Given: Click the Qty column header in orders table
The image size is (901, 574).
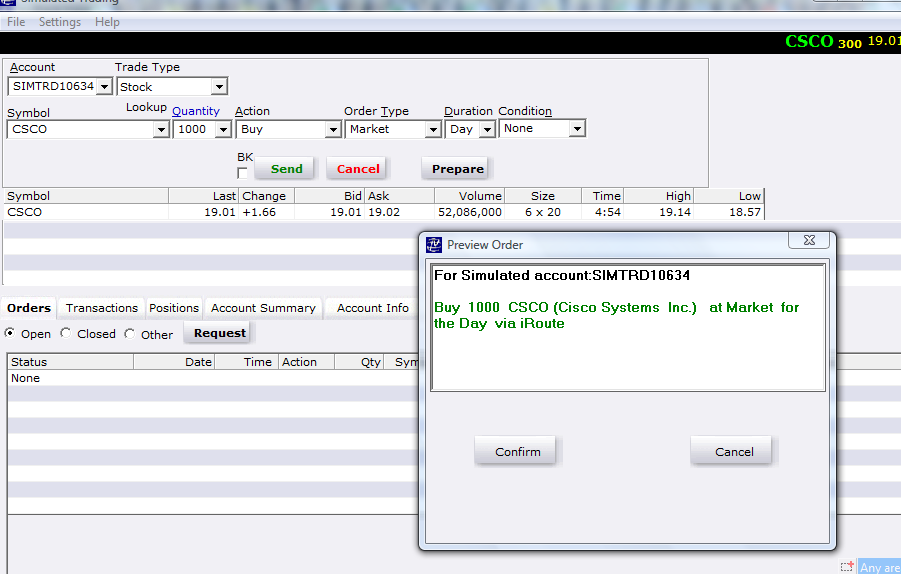Looking at the screenshot, I should coord(359,362).
